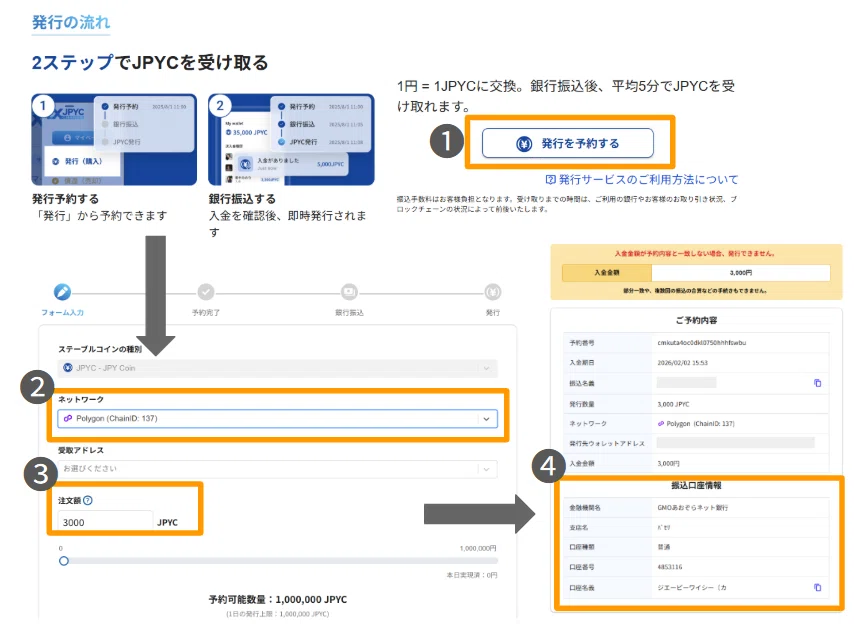
Task: Click the amount slider handle below 注文額
Action: 64,561
